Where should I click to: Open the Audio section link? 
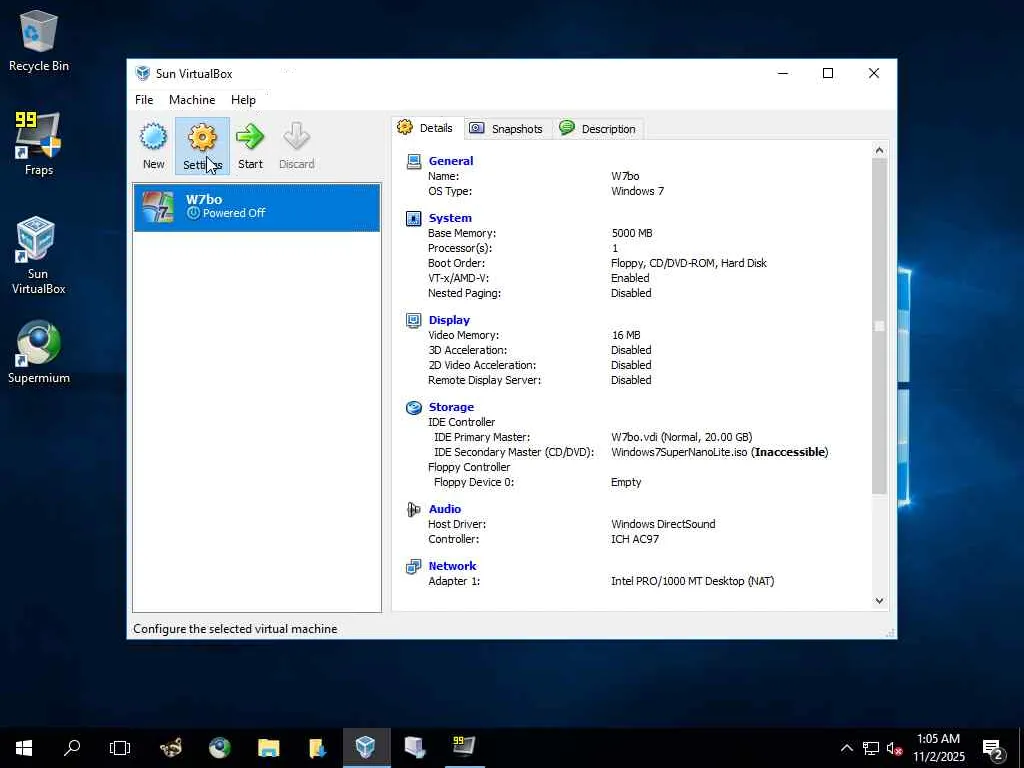point(445,509)
